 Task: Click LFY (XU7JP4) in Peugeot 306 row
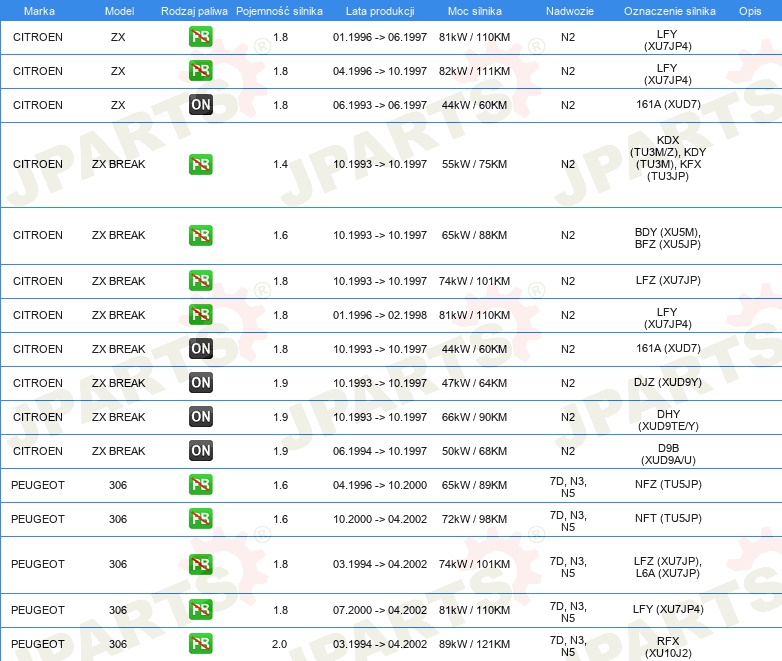point(668,609)
